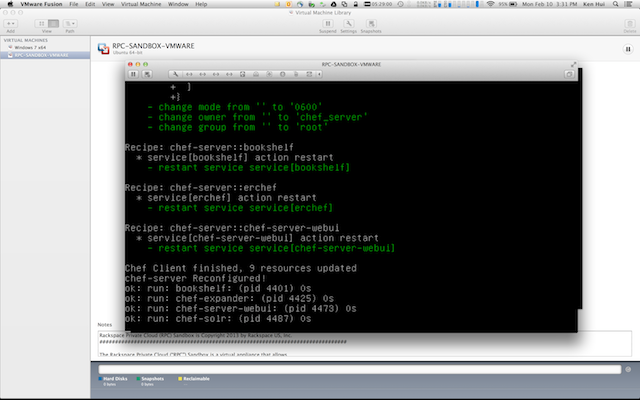Enter full screen via VM window corner arrows
The height and width of the screenshot is (400, 640).
[573, 64]
